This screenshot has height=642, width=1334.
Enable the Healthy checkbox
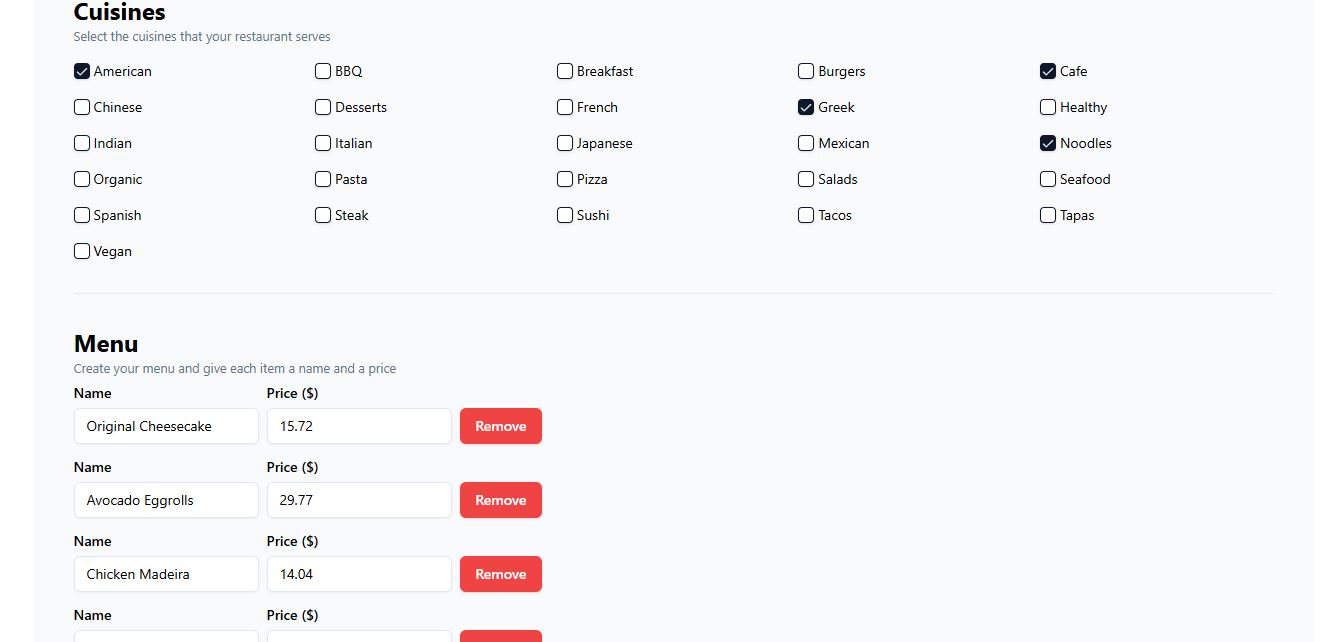1048,107
